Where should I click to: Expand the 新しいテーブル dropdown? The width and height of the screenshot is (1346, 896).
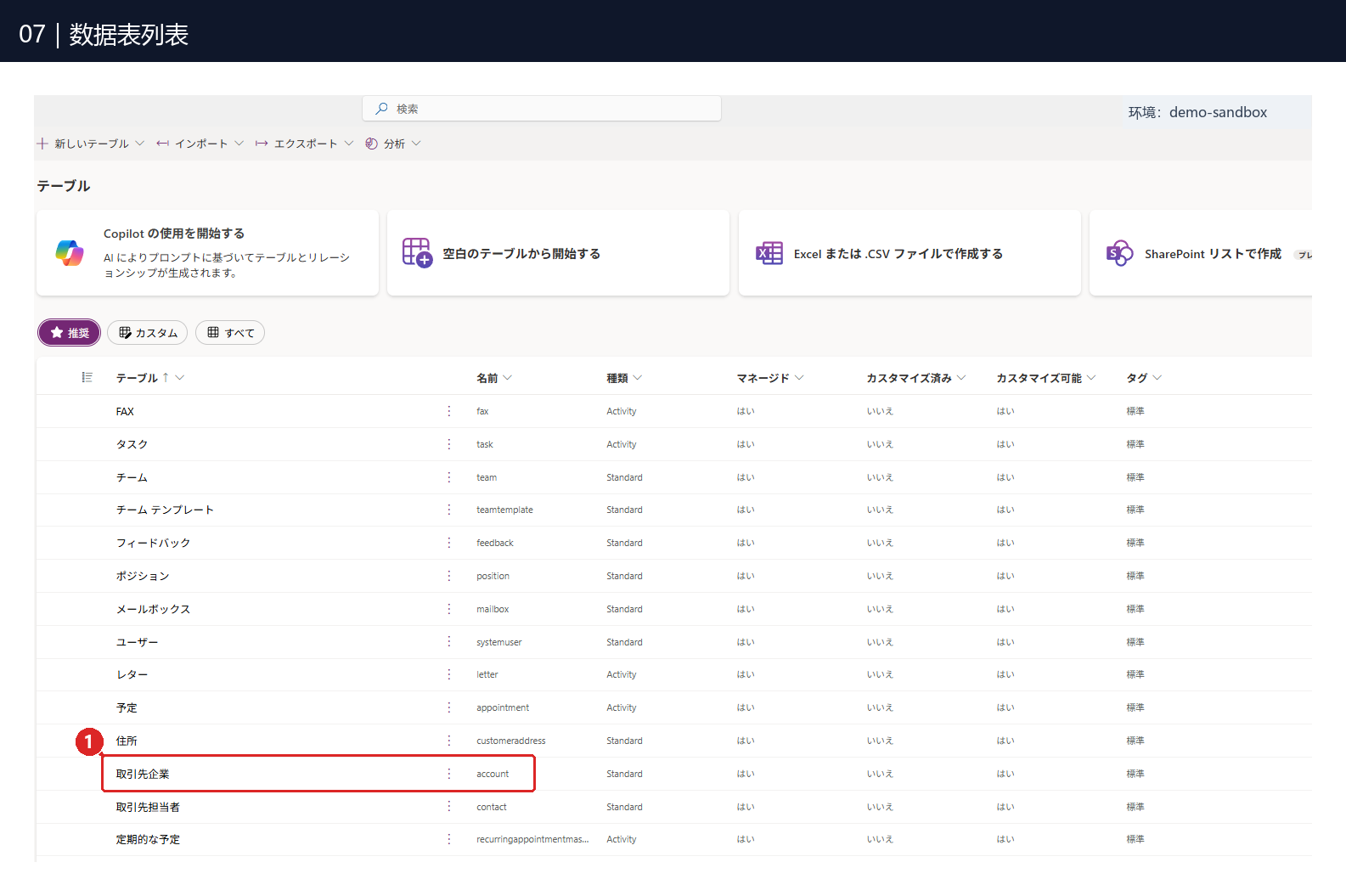(x=140, y=144)
